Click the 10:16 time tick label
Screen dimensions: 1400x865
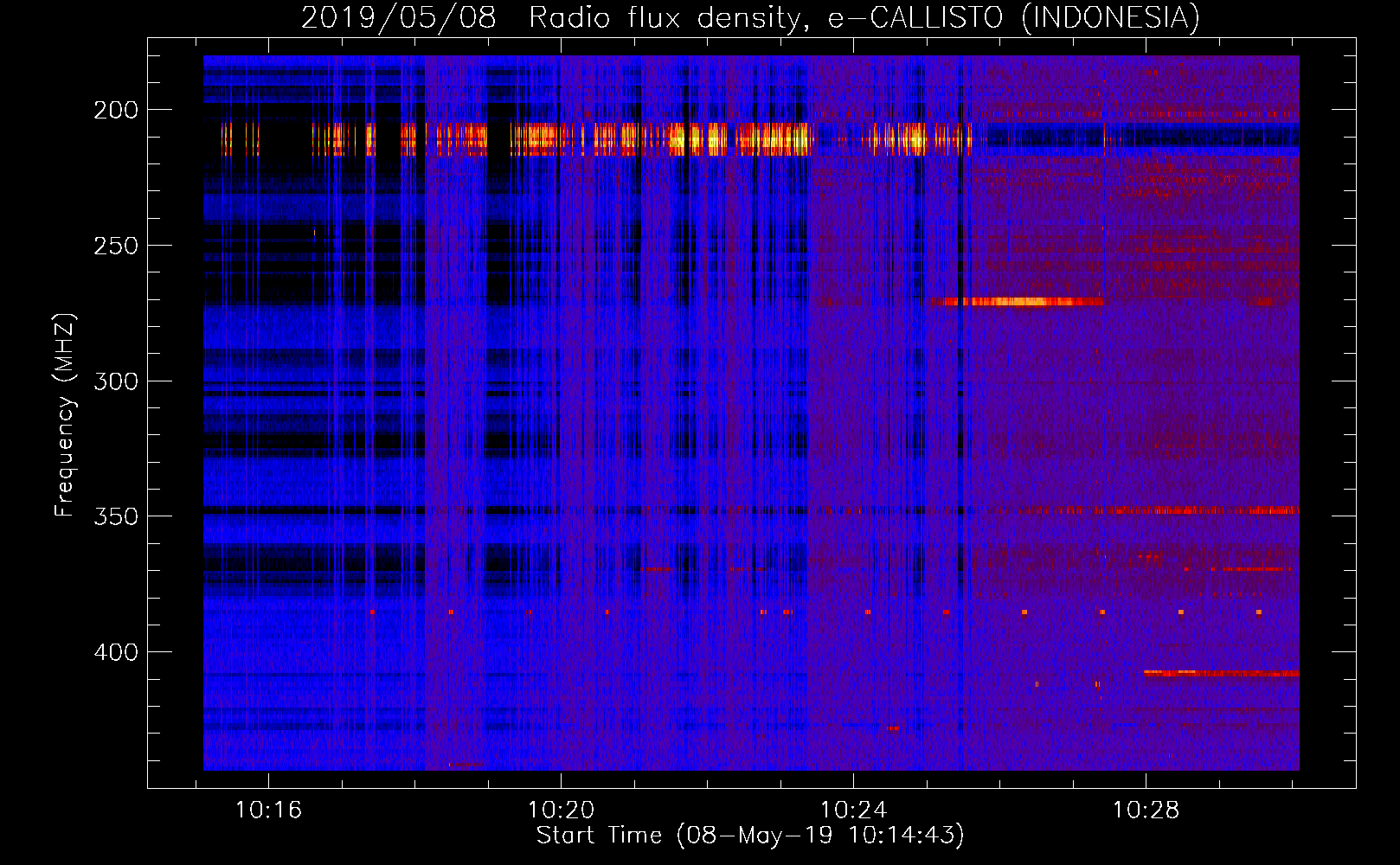(268, 811)
